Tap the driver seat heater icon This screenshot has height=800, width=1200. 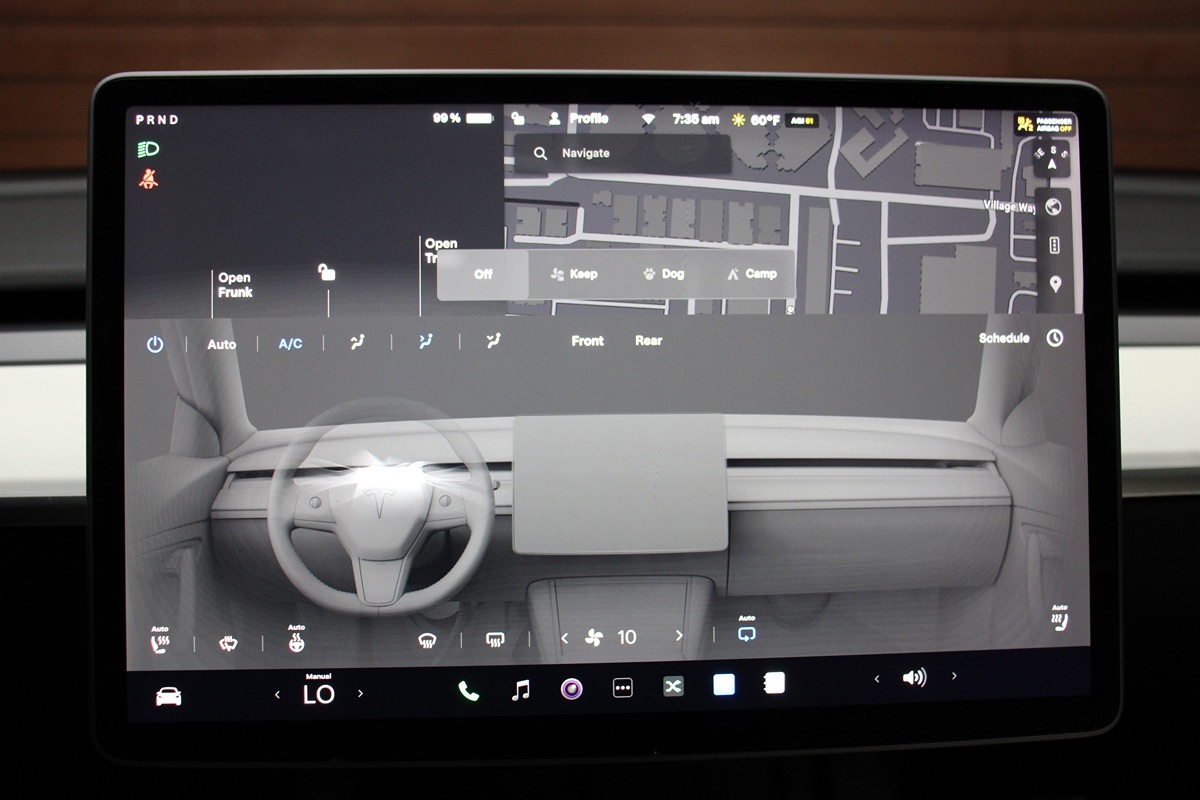click(x=159, y=640)
